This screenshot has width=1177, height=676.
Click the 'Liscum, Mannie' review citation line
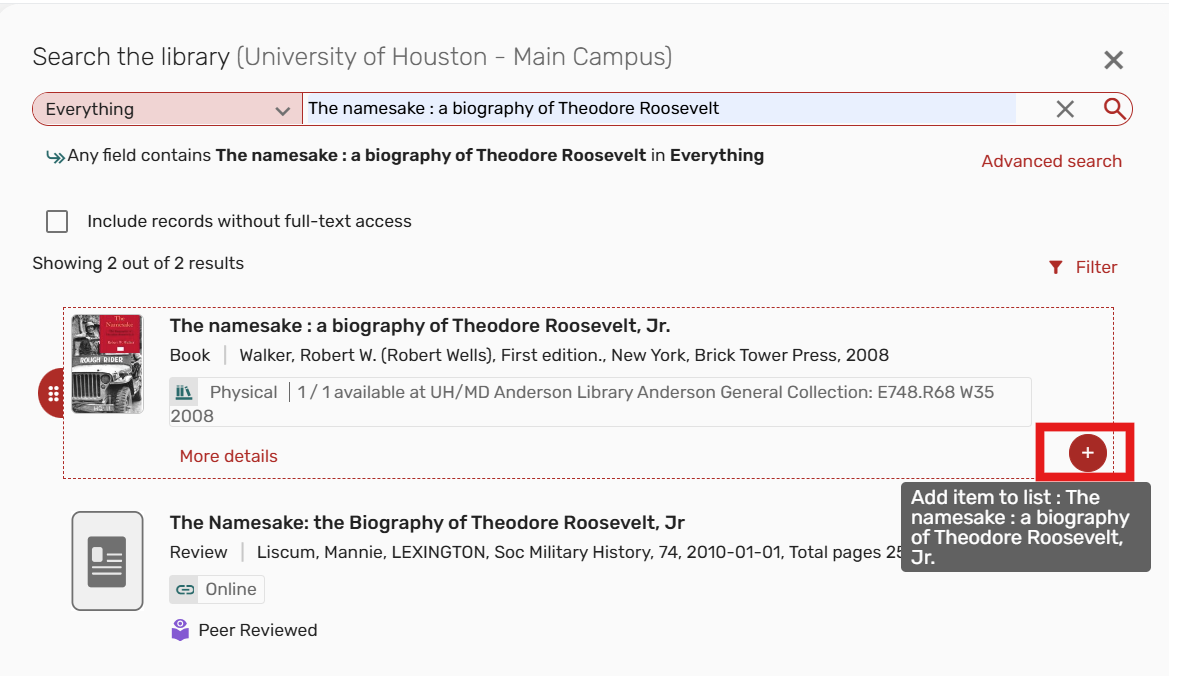(x=579, y=552)
